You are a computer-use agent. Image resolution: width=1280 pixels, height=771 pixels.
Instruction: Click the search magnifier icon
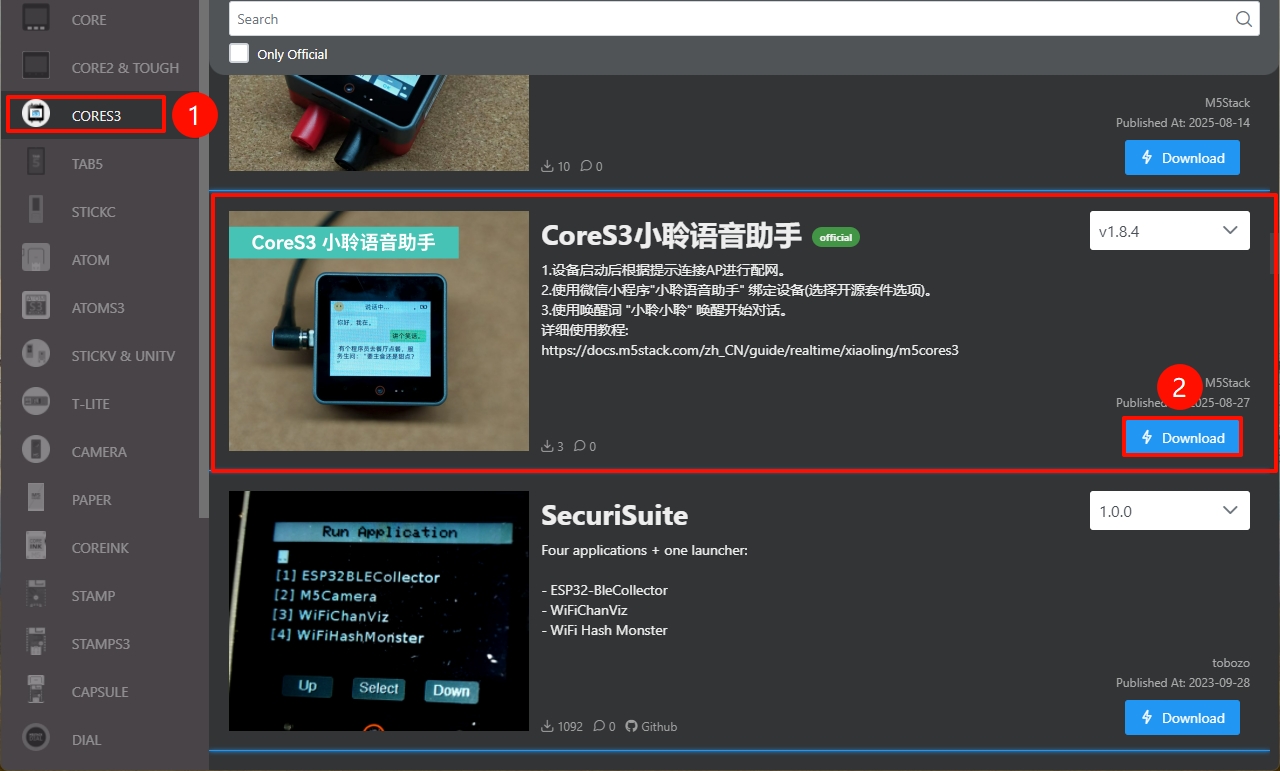(1244, 19)
